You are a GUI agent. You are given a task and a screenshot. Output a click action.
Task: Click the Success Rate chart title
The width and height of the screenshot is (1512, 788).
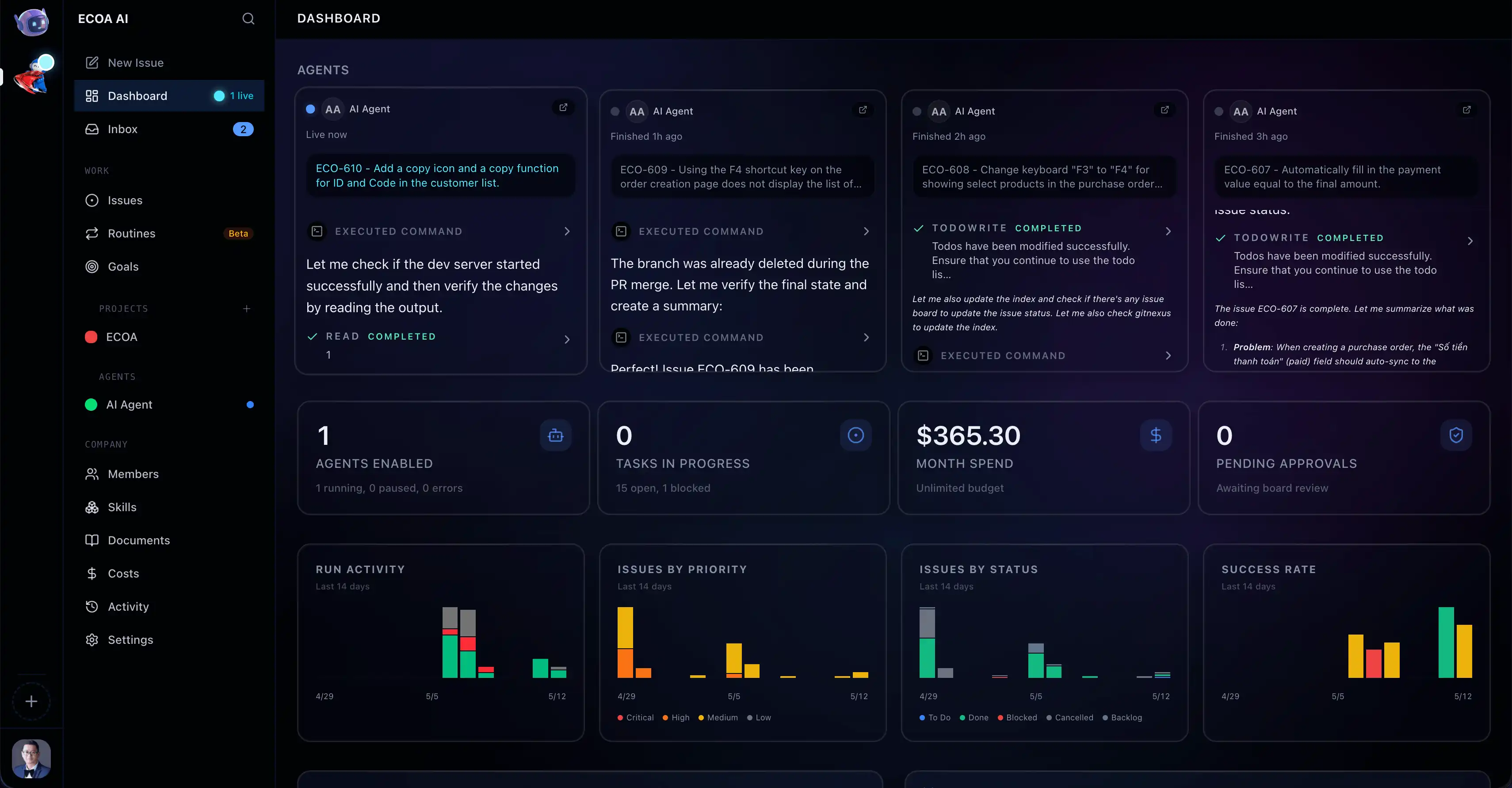pos(1269,570)
